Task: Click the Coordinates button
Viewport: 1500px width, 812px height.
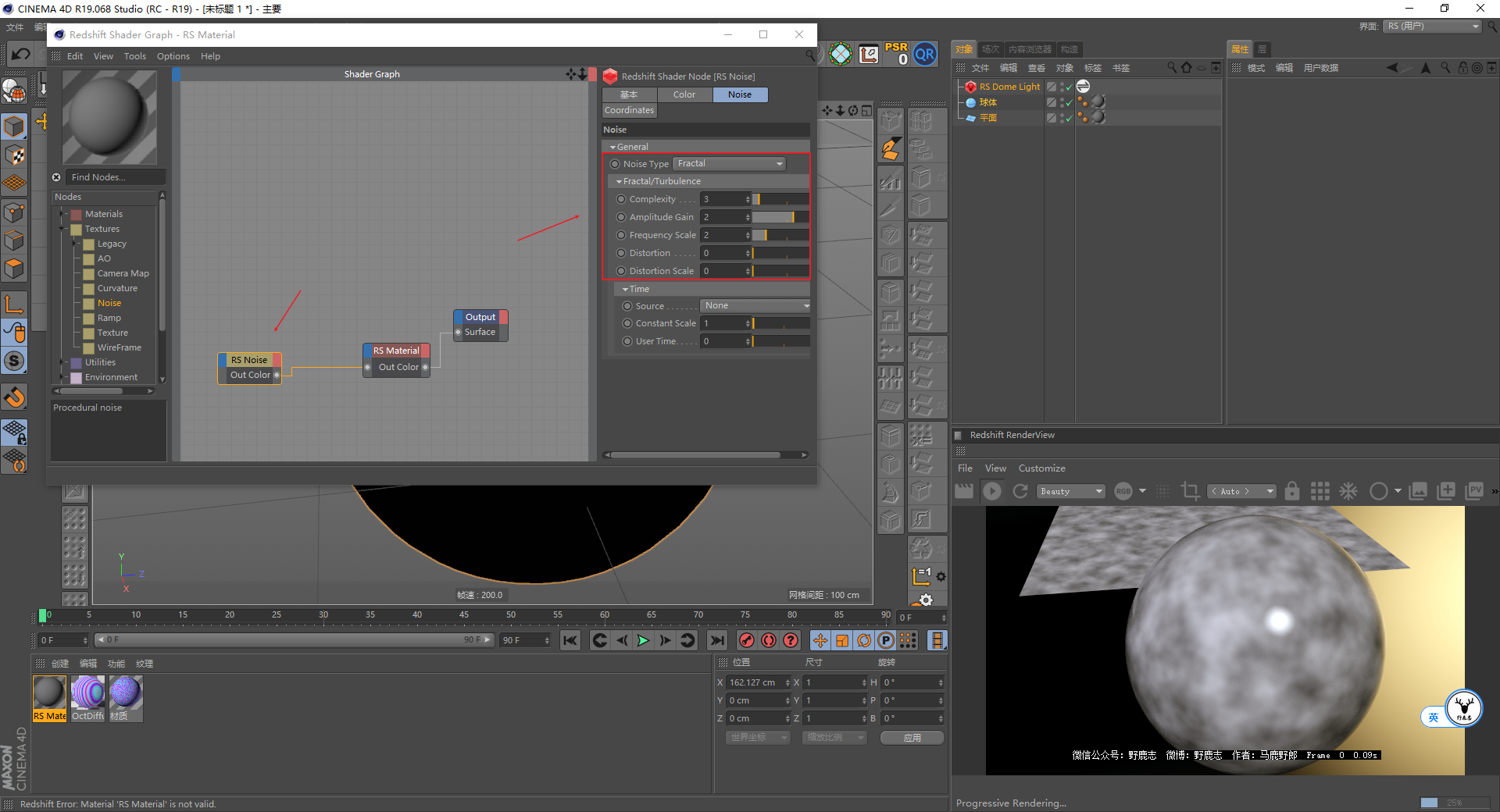Action: (629, 111)
